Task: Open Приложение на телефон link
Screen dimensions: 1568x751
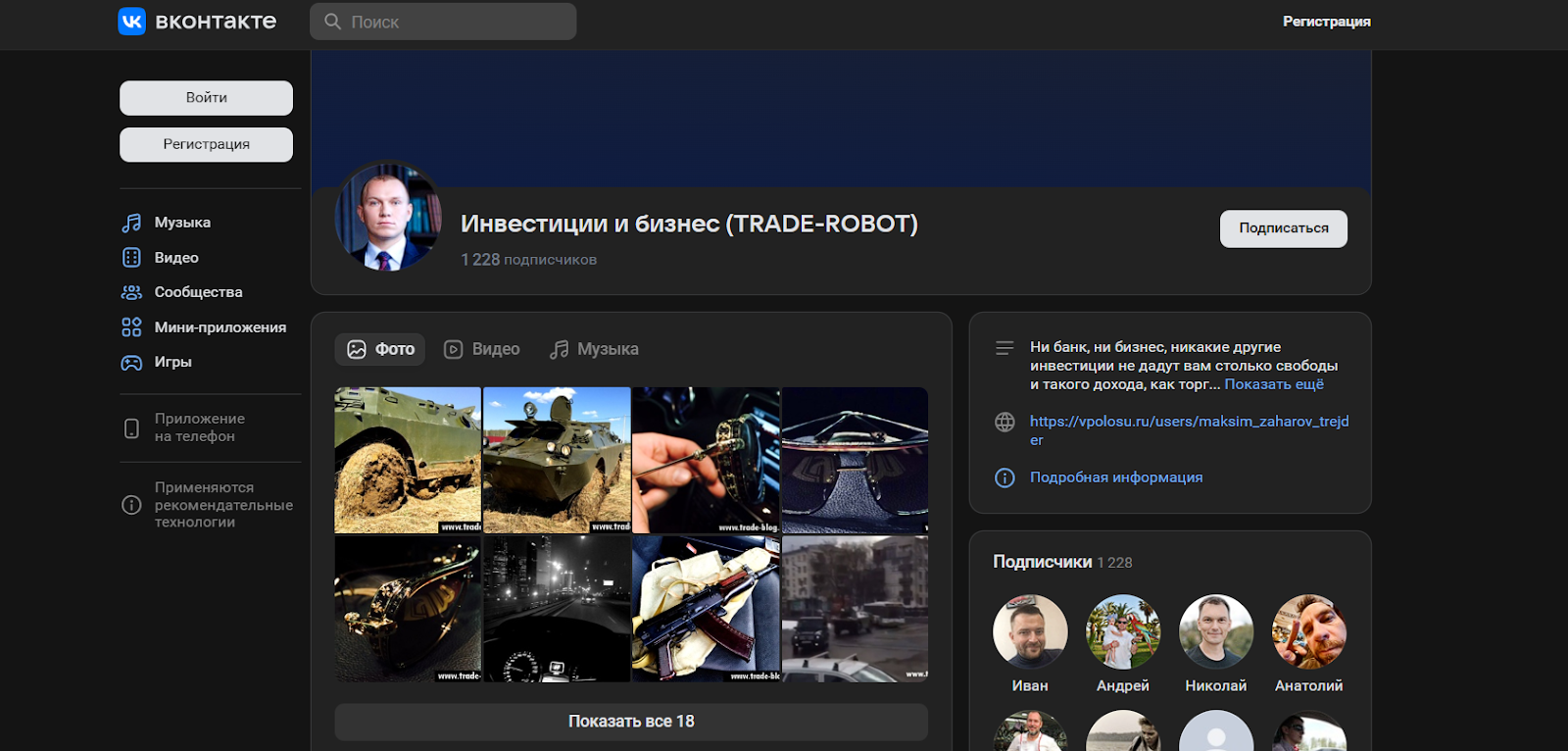Action: (199, 427)
